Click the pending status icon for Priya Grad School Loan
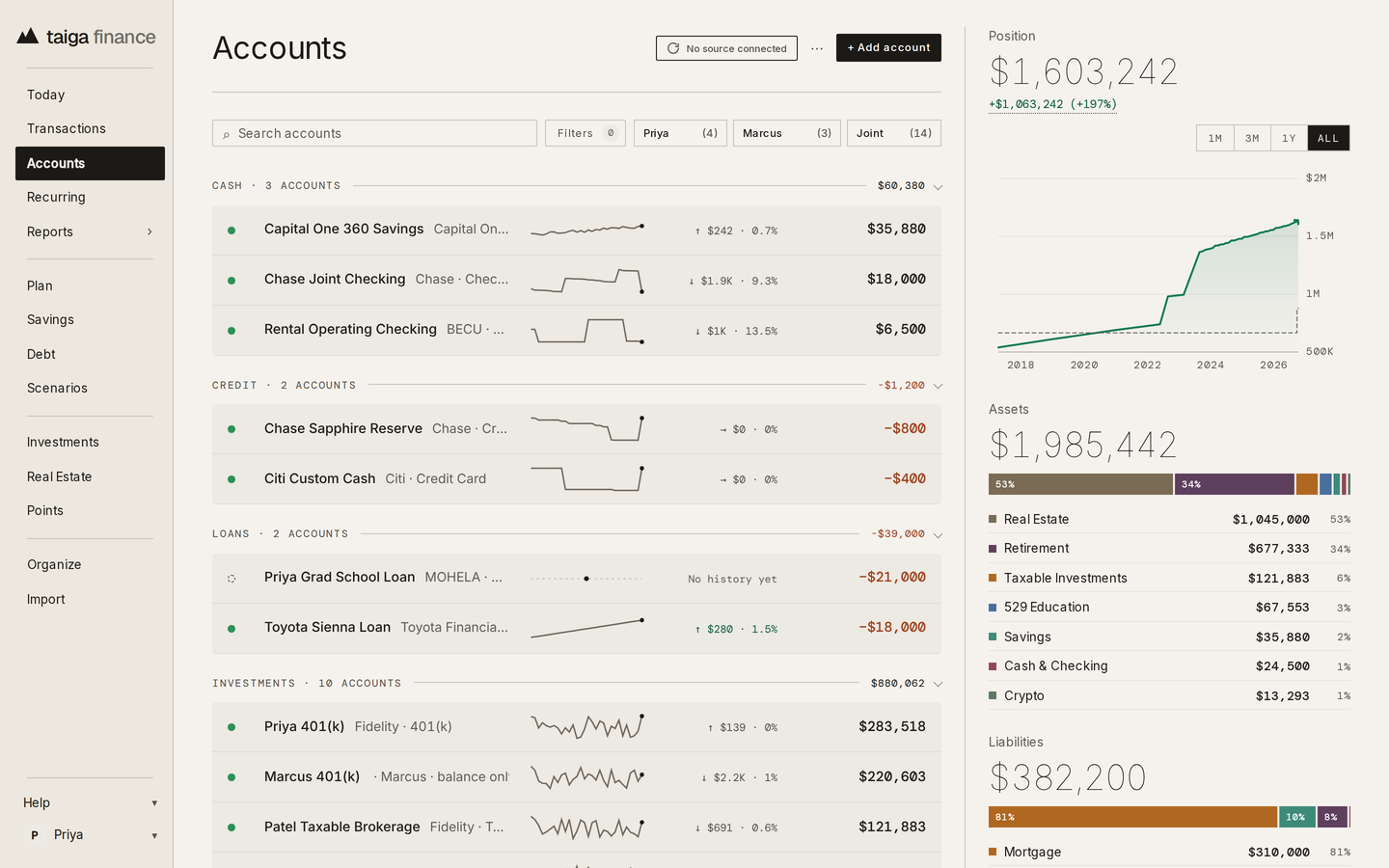Screen dimensions: 1389x868 pyautogui.click(x=231, y=579)
